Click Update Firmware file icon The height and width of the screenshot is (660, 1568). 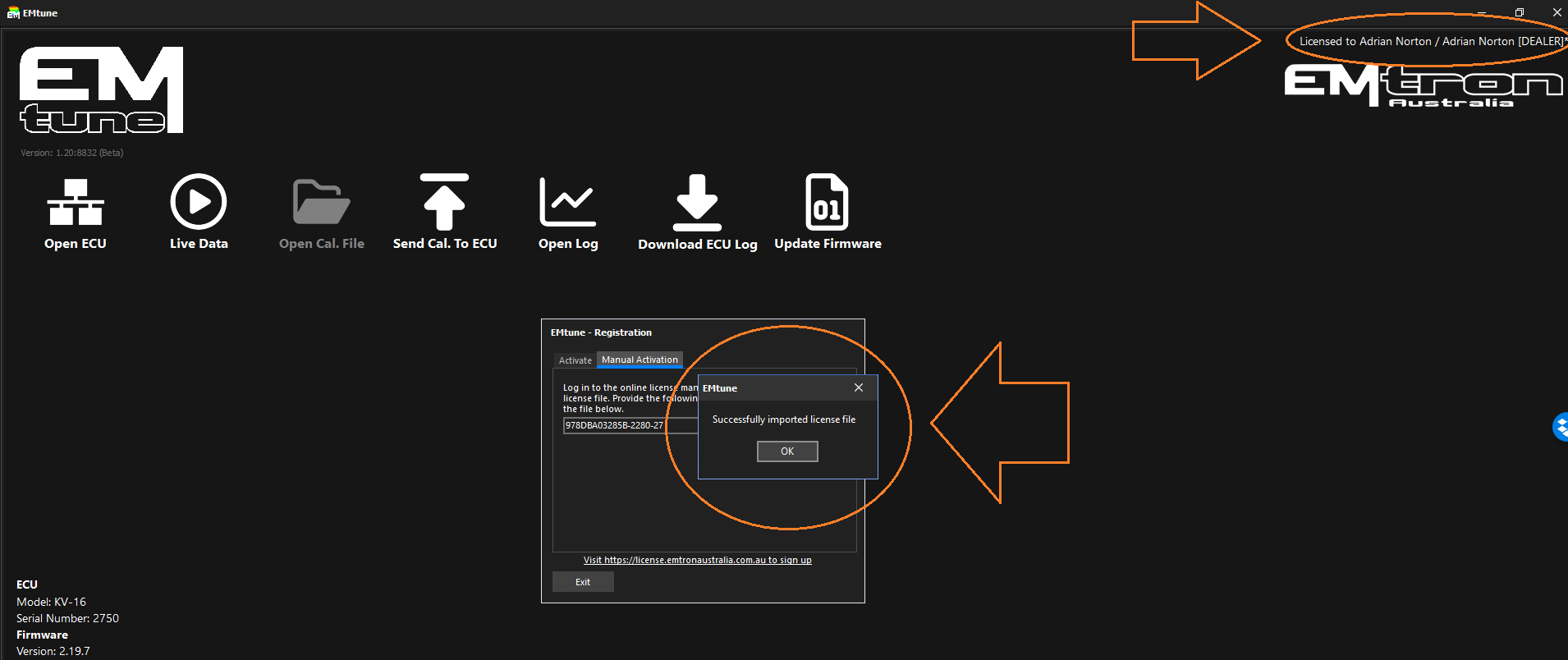(x=828, y=201)
